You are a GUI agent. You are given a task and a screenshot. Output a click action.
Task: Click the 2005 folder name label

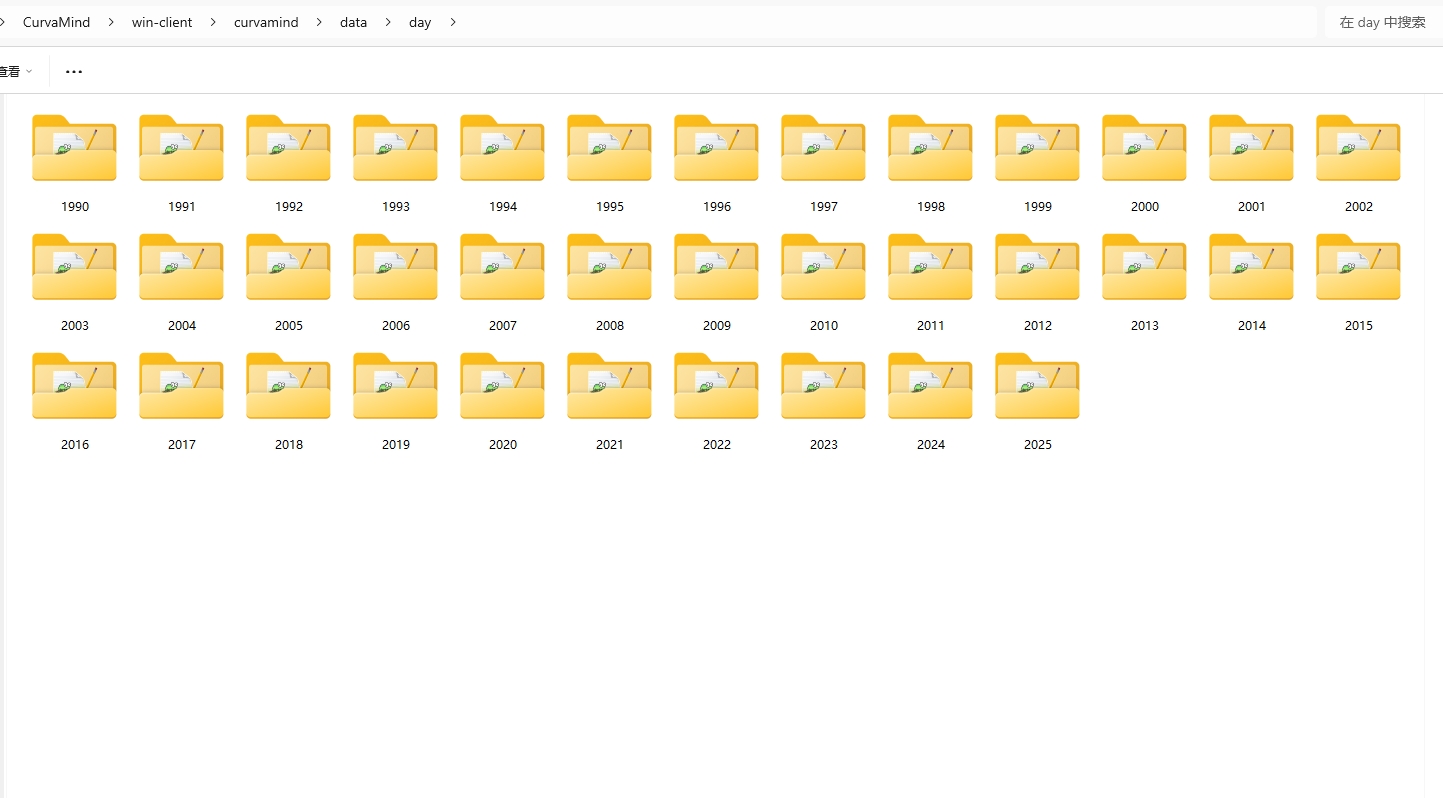pyautogui.click(x=288, y=326)
